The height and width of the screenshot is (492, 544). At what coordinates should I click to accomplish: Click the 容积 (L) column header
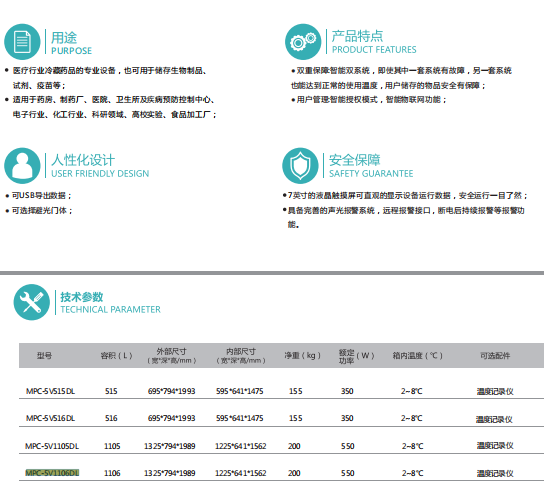116,355
